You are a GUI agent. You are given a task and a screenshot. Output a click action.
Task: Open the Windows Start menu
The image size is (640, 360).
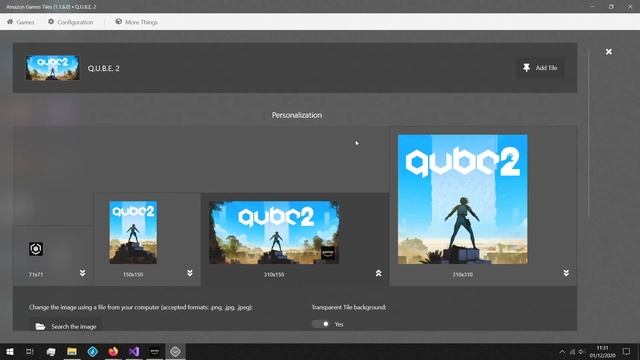(x=10, y=351)
